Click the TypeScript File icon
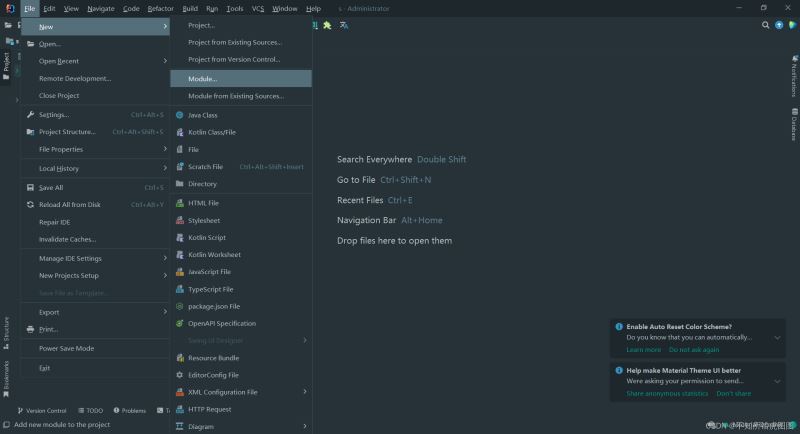 180,289
